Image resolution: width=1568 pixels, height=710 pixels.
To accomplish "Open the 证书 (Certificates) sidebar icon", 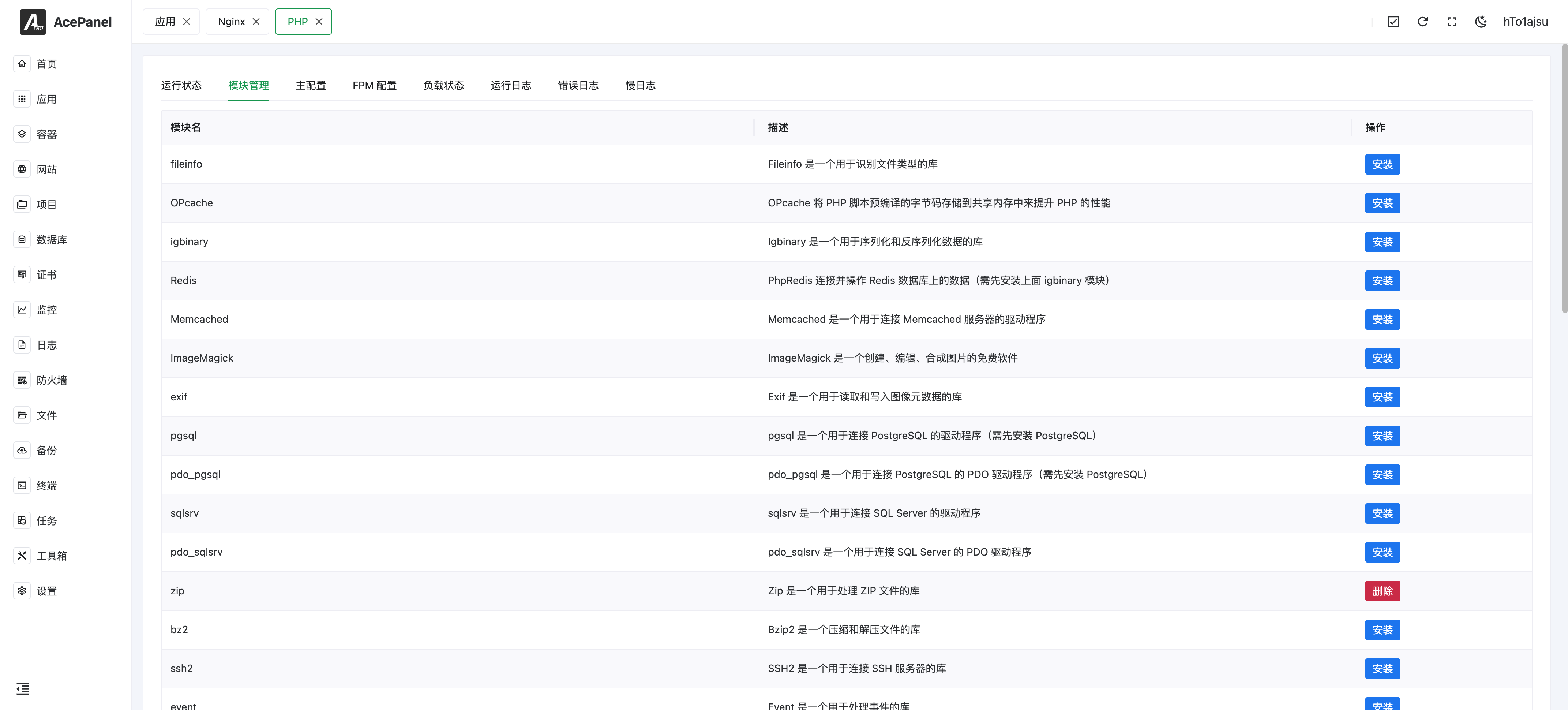I will coord(22,274).
